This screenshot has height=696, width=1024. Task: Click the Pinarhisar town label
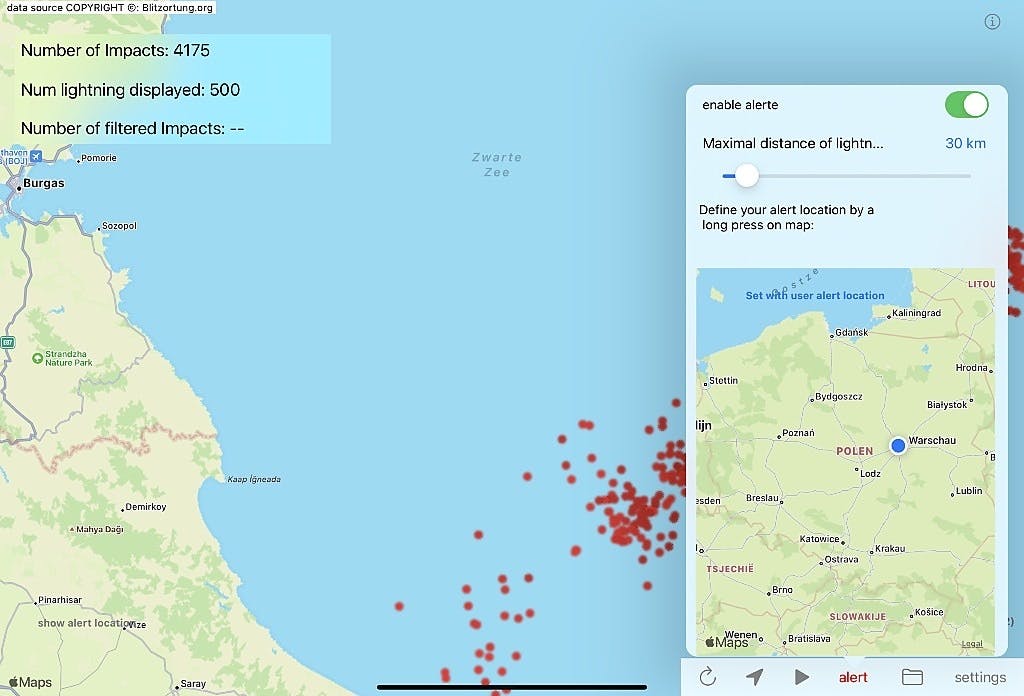point(60,599)
